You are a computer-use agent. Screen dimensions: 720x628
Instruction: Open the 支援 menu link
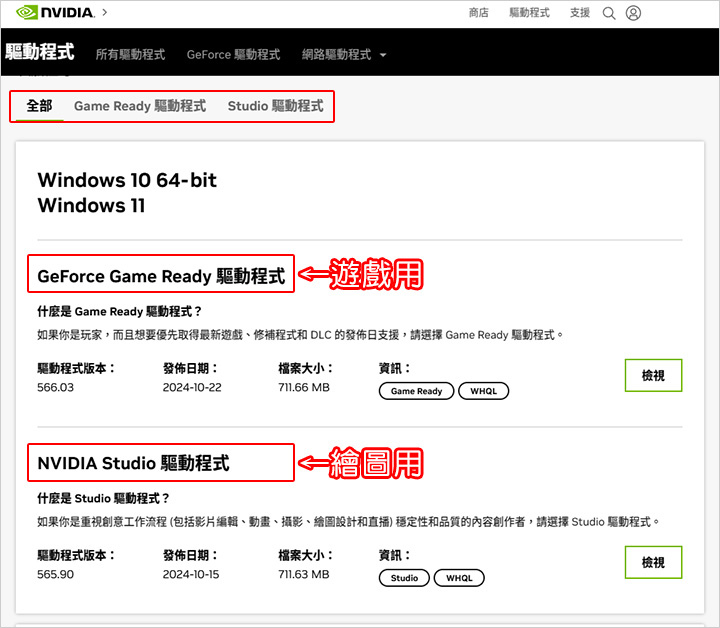point(579,13)
